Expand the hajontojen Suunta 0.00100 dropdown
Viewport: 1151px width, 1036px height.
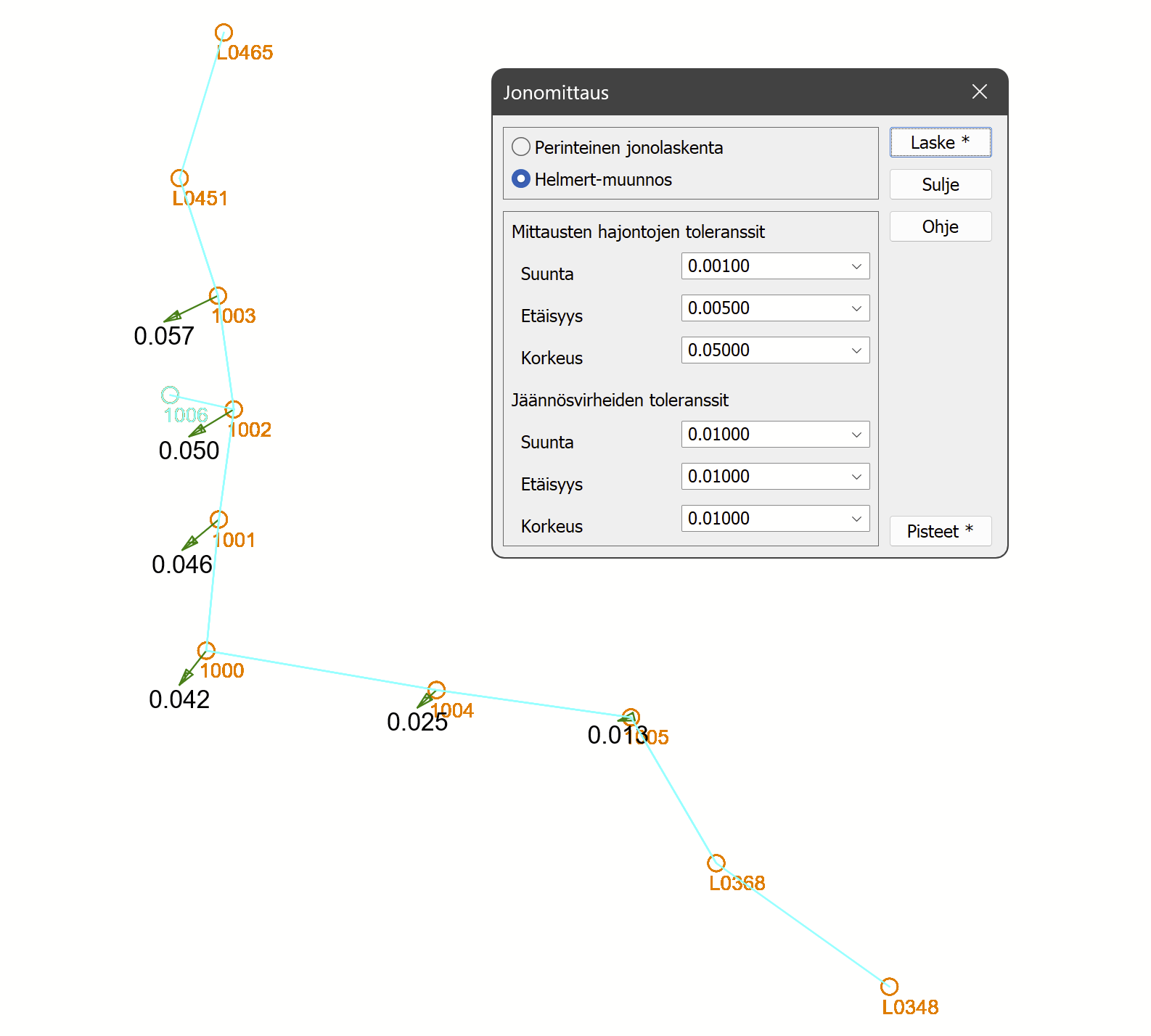[856, 266]
